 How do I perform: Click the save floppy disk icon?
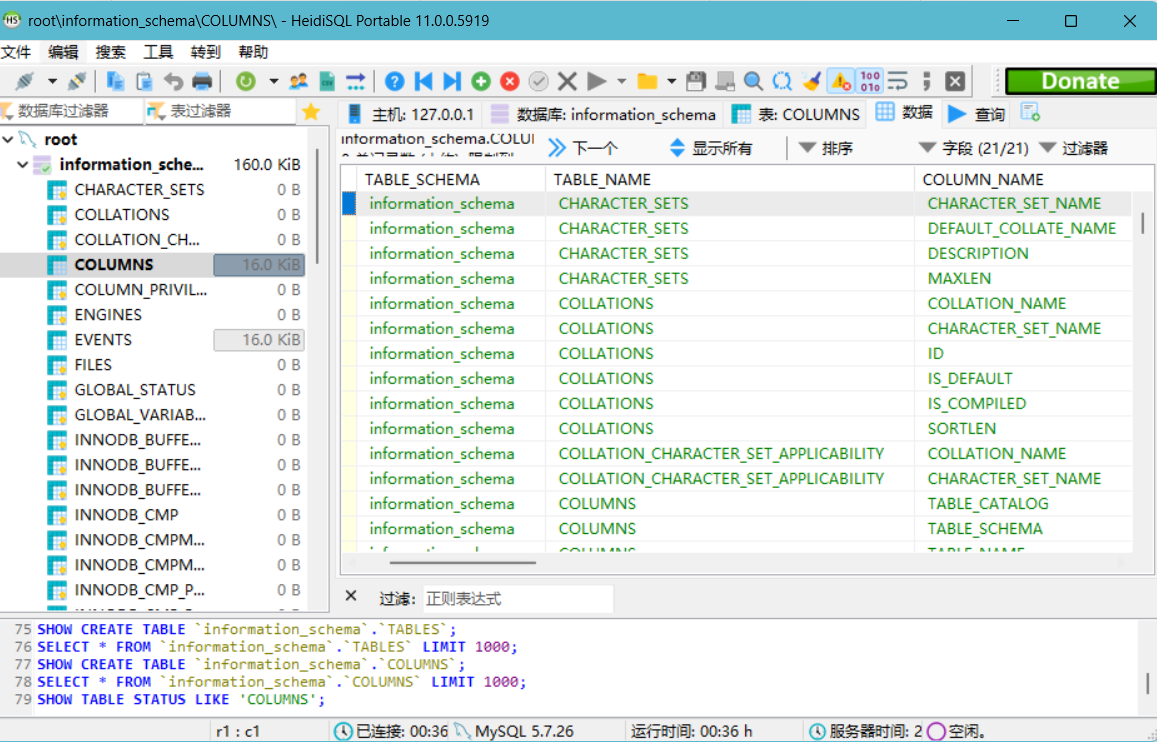pos(696,80)
